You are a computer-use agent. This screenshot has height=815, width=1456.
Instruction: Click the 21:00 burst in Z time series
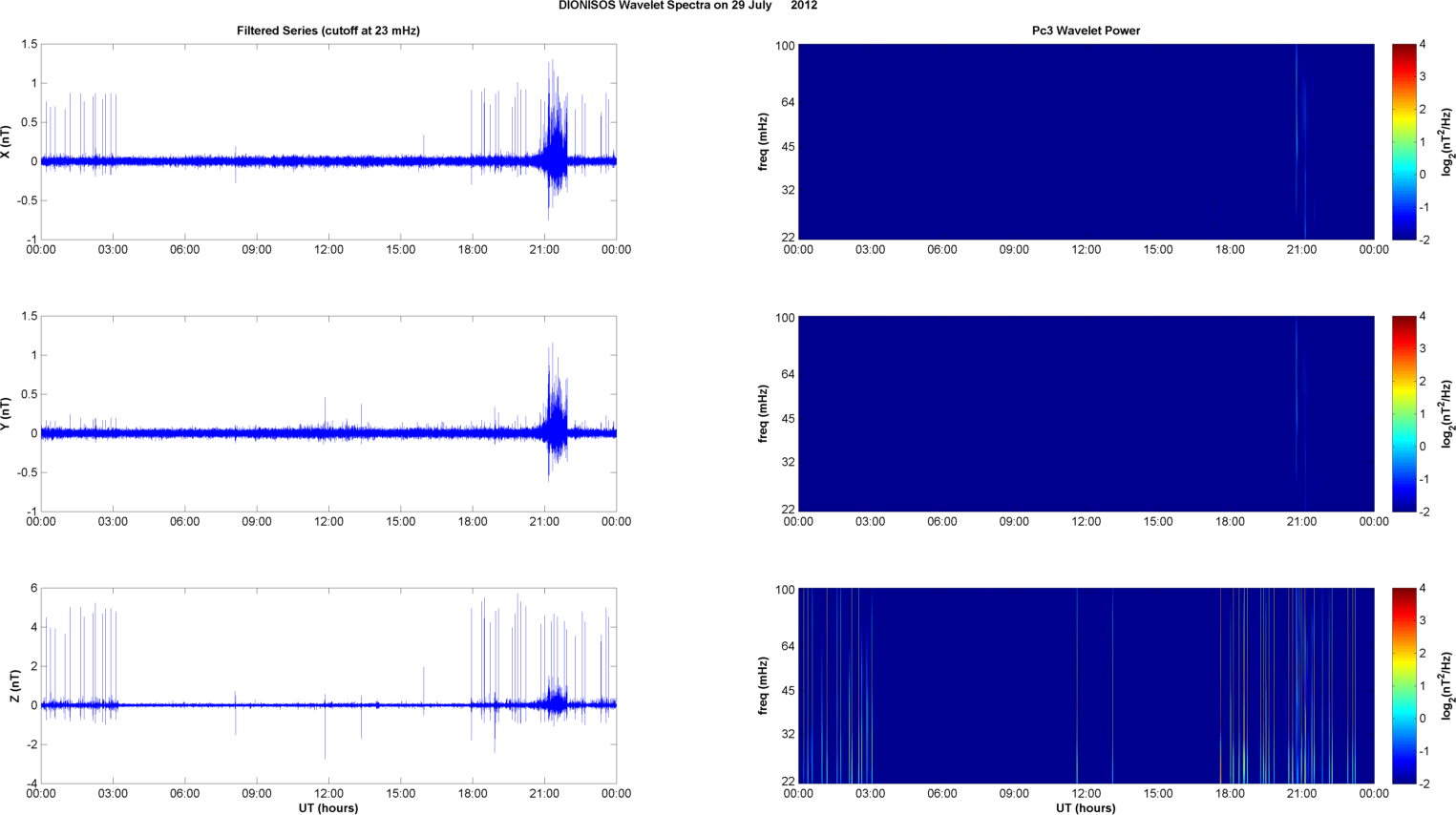555,701
